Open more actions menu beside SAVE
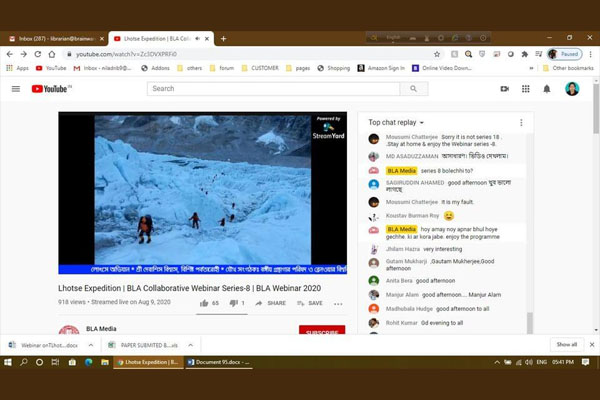Screen dimensions: 600x400 tap(339, 303)
